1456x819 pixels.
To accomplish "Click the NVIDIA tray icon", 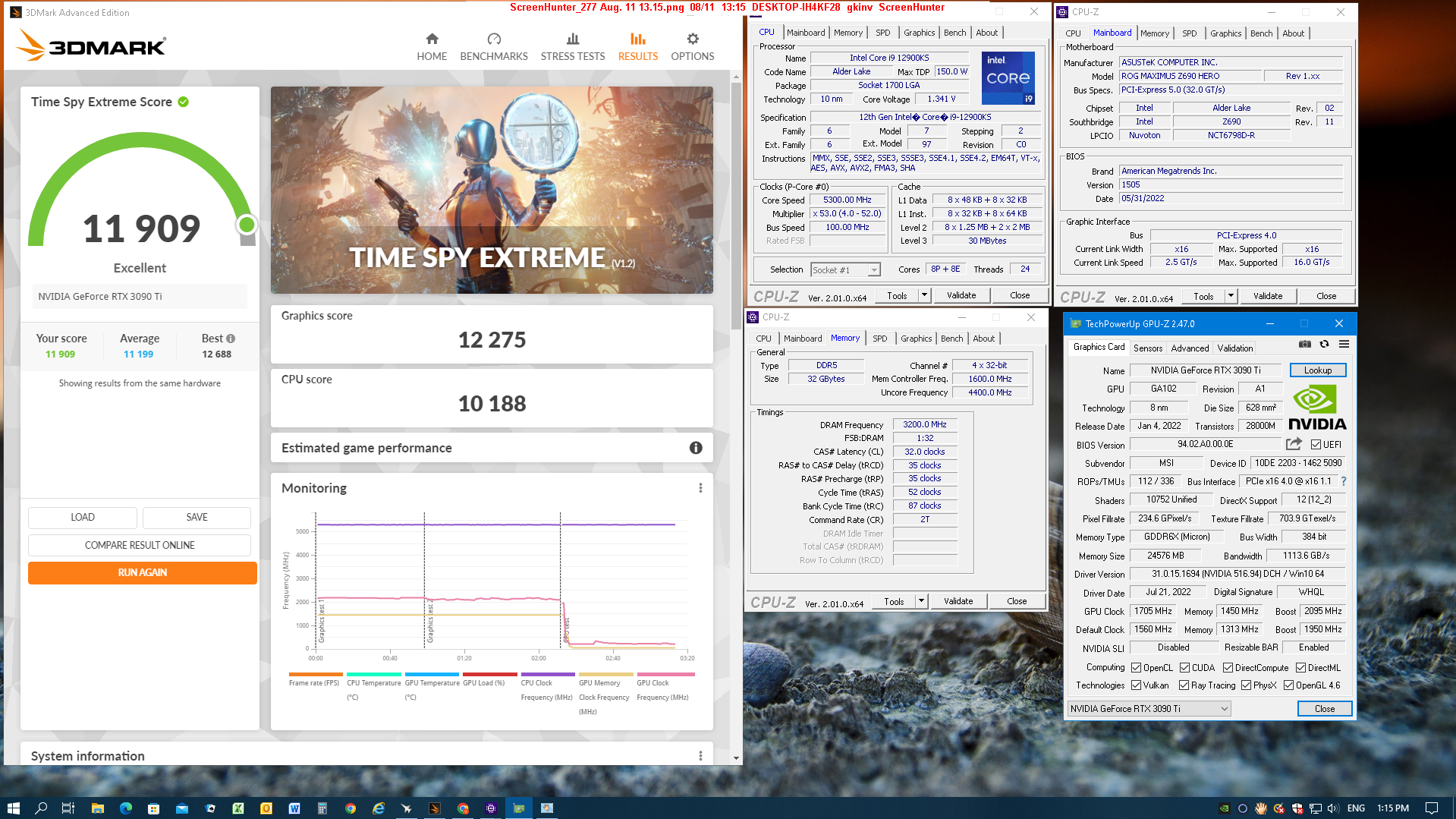I will pyautogui.click(x=1224, y=808).
